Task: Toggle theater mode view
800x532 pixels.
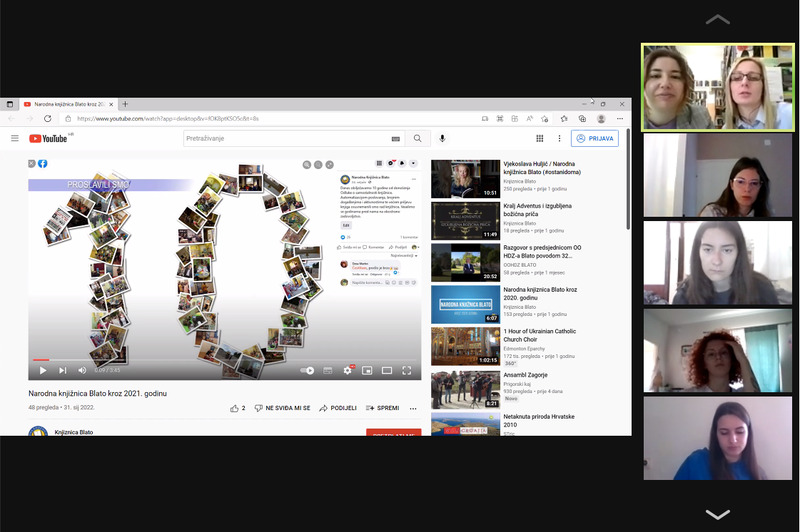Action: click(387, 370)
